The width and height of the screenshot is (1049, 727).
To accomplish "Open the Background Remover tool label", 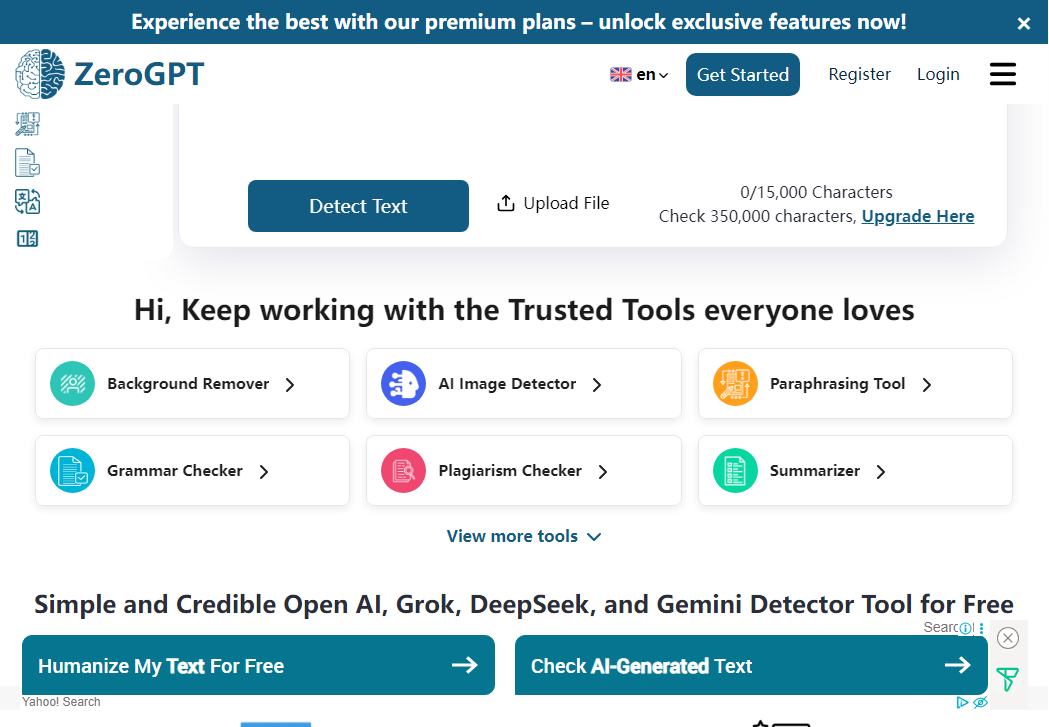I will pos(188,383).
